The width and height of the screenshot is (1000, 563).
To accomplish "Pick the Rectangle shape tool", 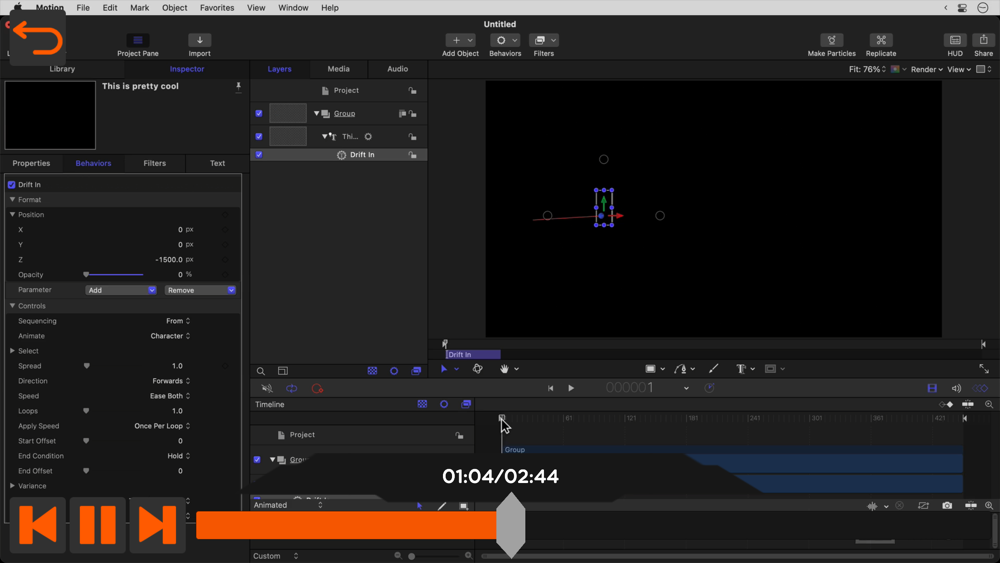I will (x=651, y=369).
